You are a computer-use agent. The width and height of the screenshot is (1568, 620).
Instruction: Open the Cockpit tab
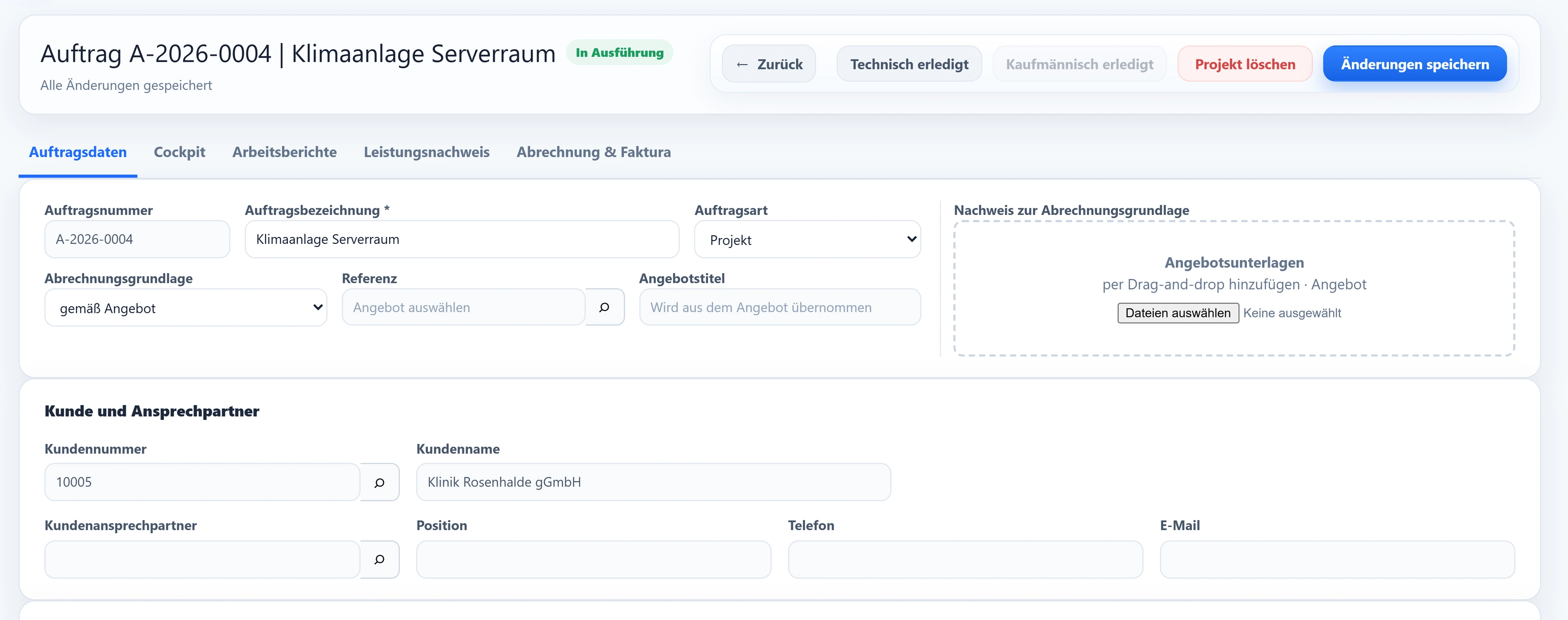[180, 152]
